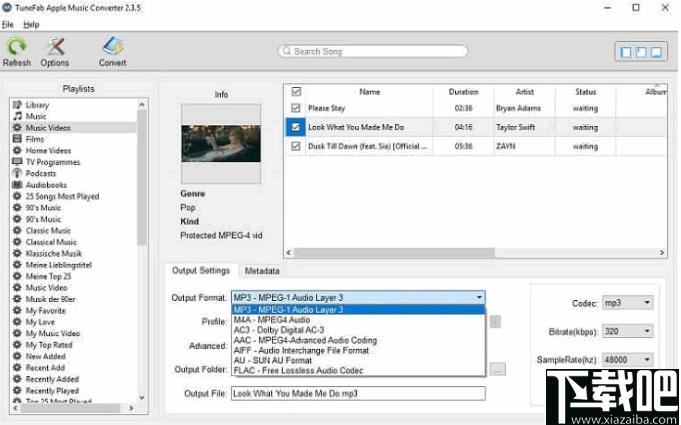Choose AIFF - Audio Interchange File Format

[x=358, y=350]
